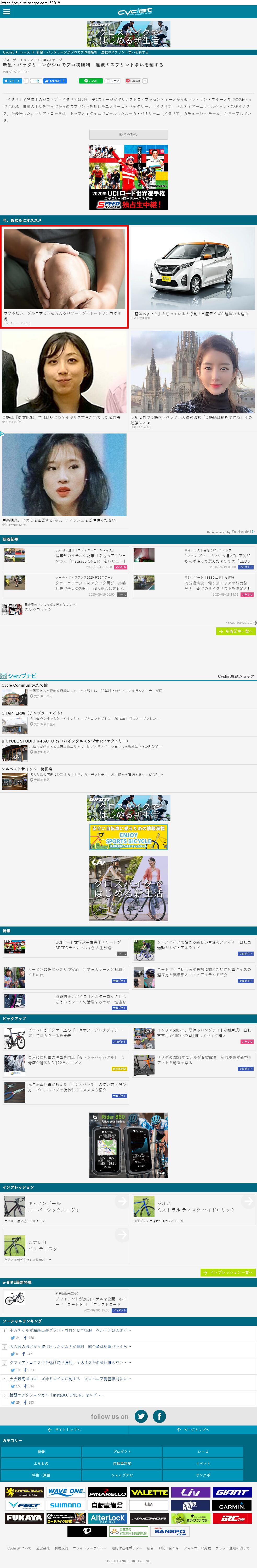The image size is (257, 1568).
Task: Click the インプレッション一覧へ green button
Action: (x=228, y=1273)
